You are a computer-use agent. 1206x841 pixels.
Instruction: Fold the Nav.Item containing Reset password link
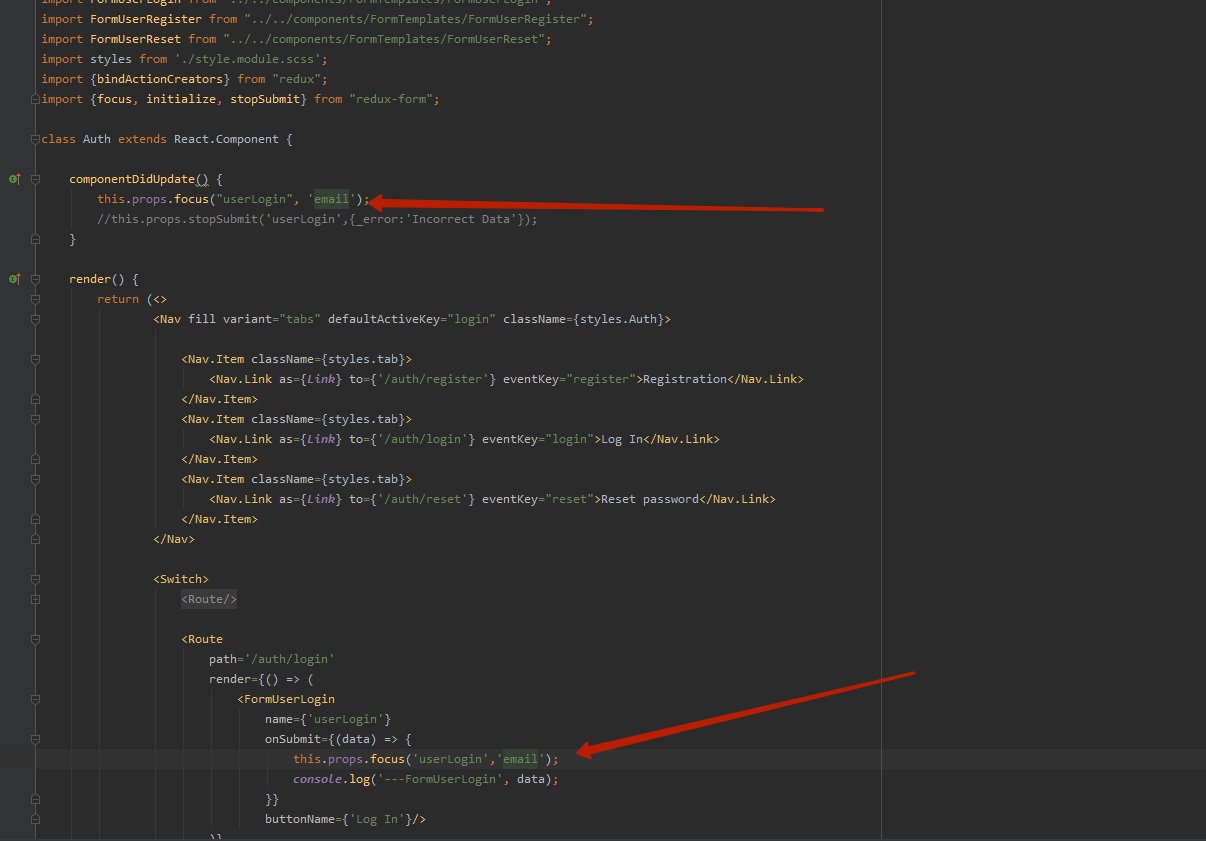point(35,479)
